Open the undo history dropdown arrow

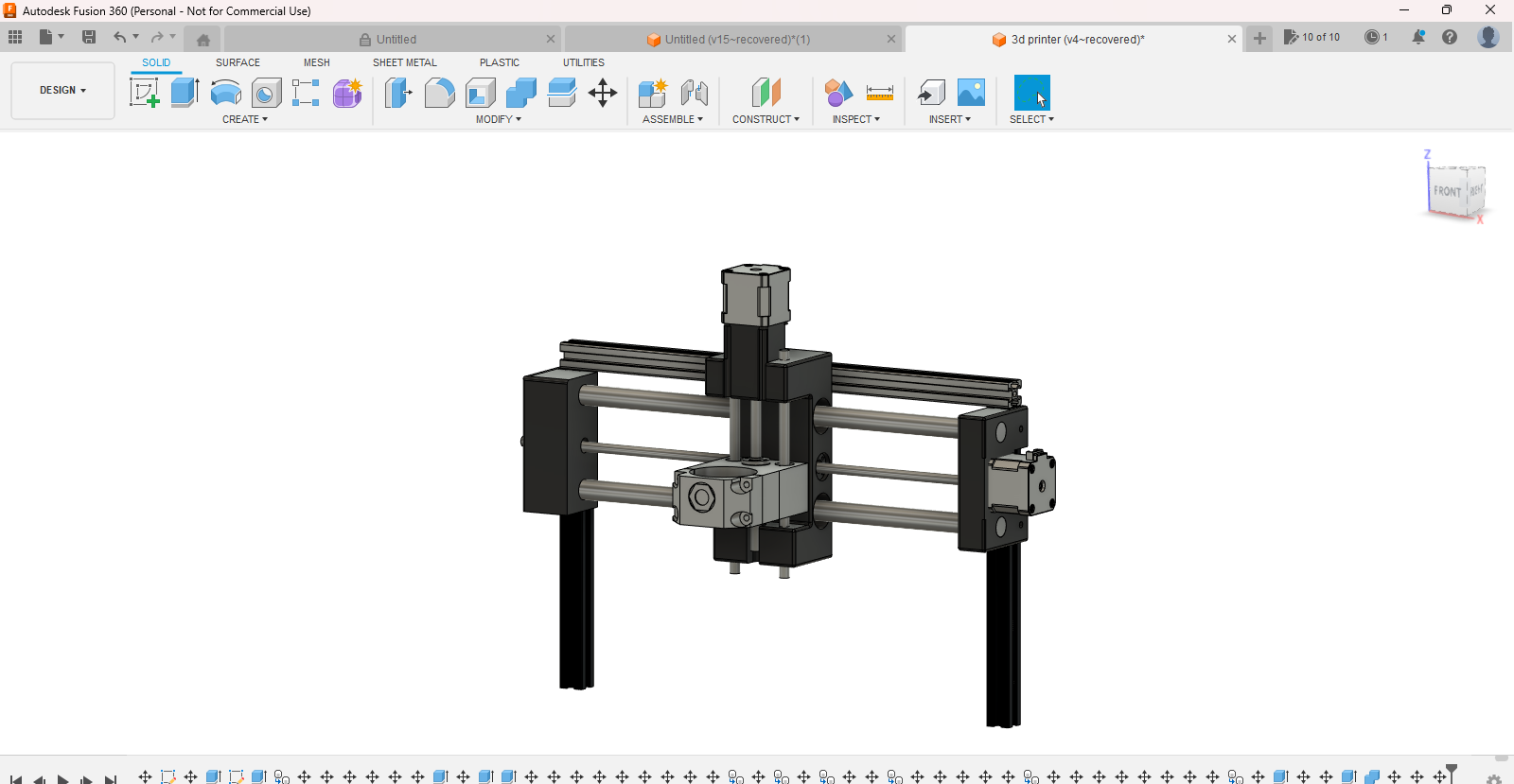point(136,37)
